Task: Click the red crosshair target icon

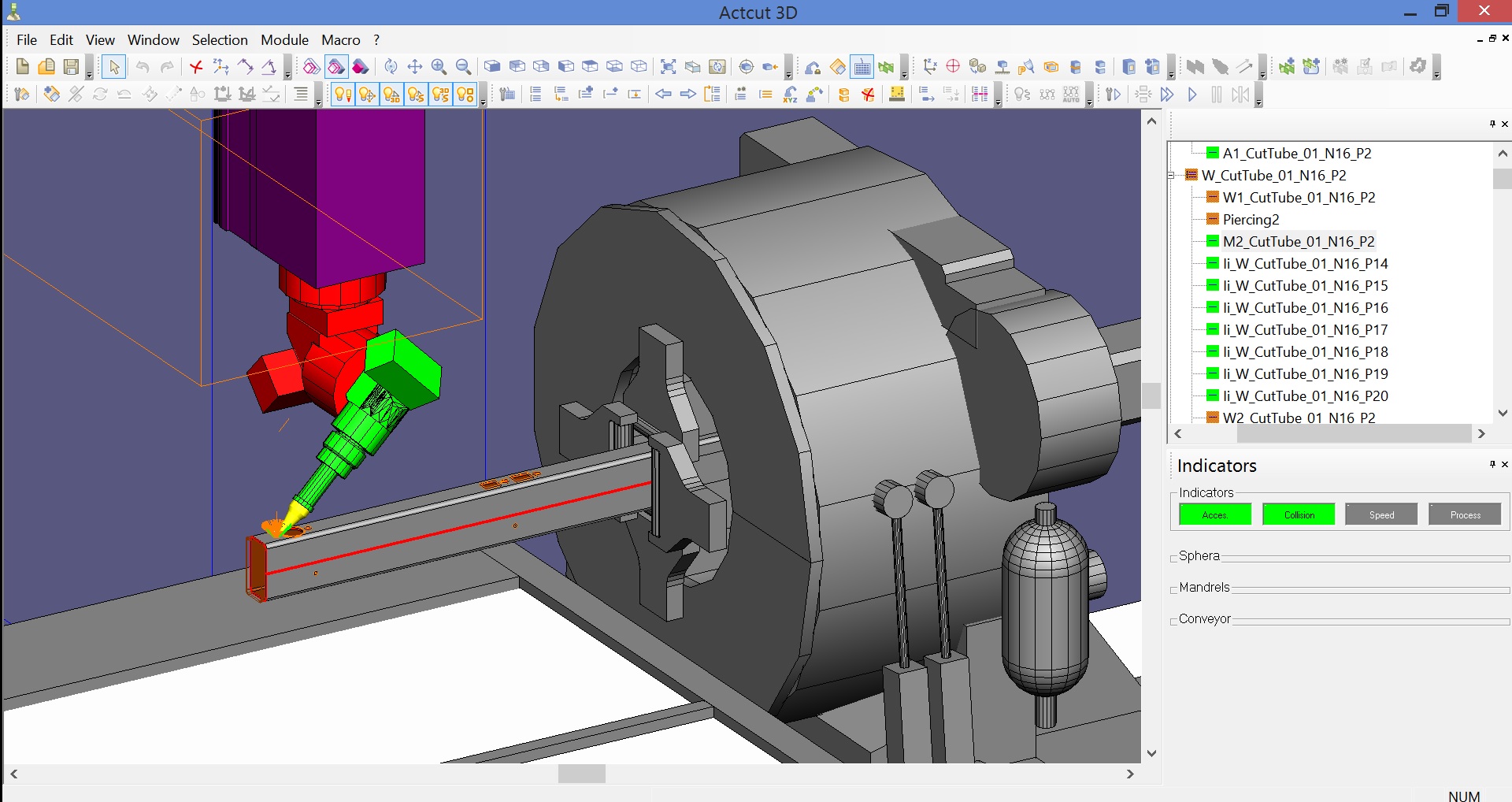Action: pos(953,67)
